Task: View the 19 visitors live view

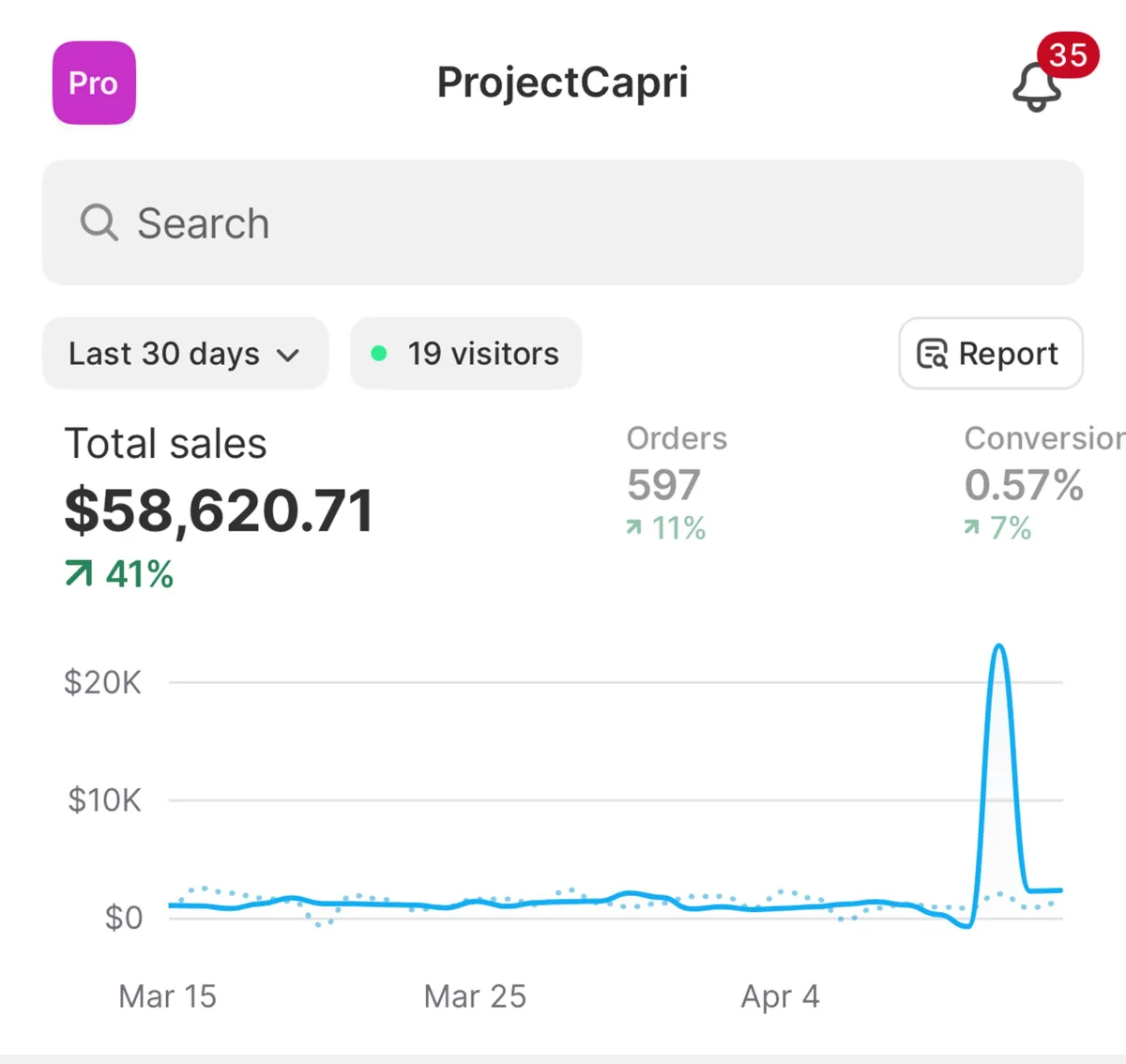Action: tap(466, 354)
